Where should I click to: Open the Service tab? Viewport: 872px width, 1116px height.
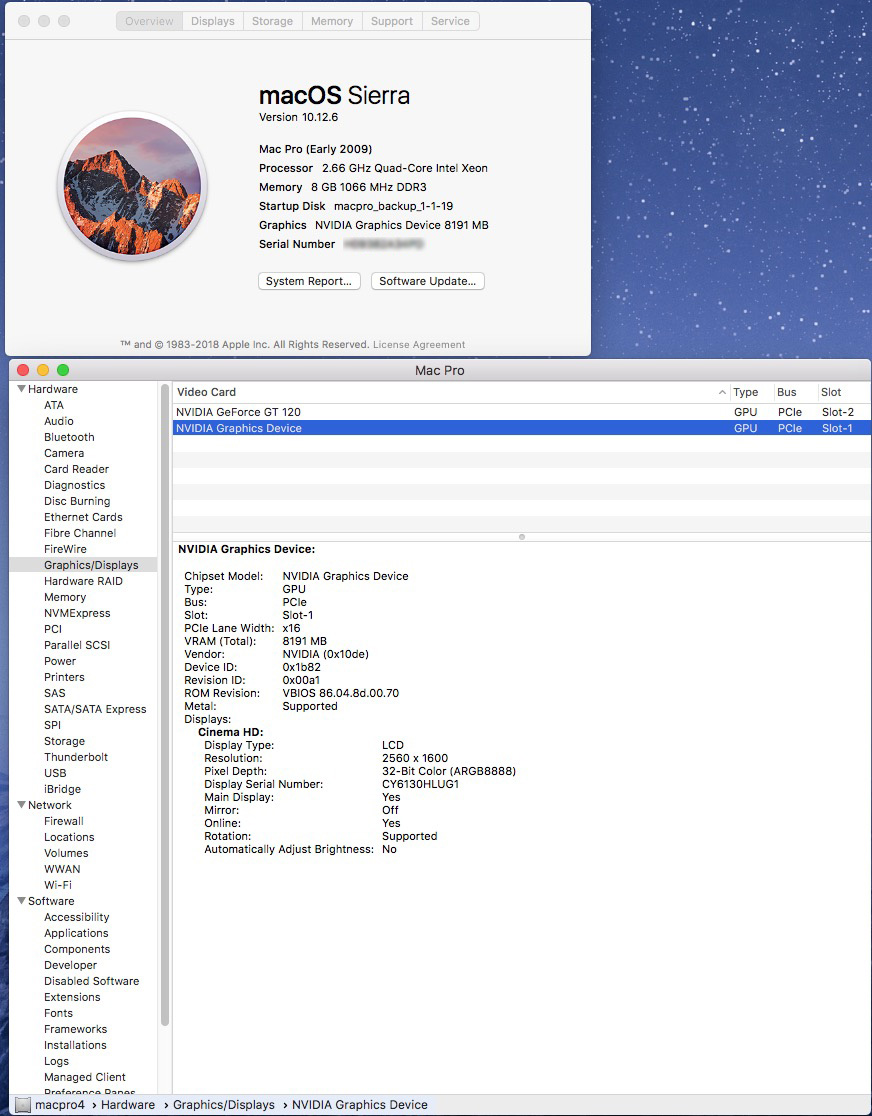click(x=451, y=21)
